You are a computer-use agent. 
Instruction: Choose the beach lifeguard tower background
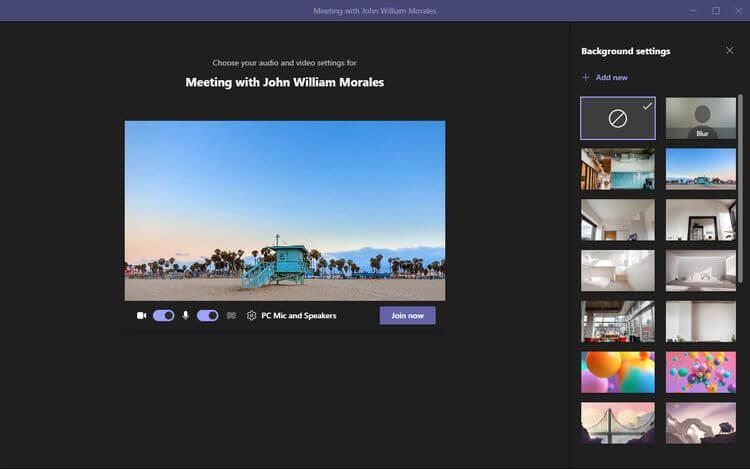pyautogui.click(x=701, y=169)
